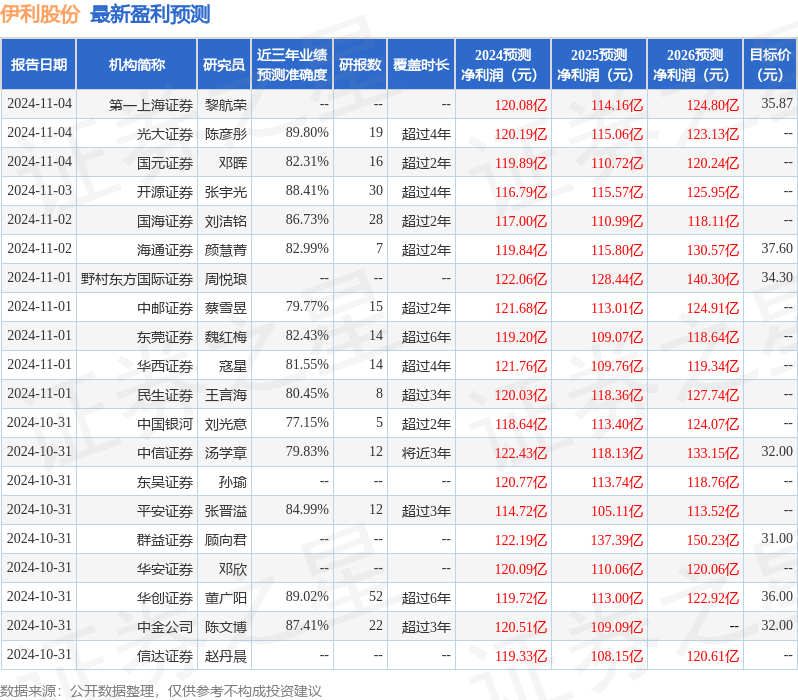Click coverage duration 将近3年
This screenshot has height=700, width=798.
[x=426, y=454]
